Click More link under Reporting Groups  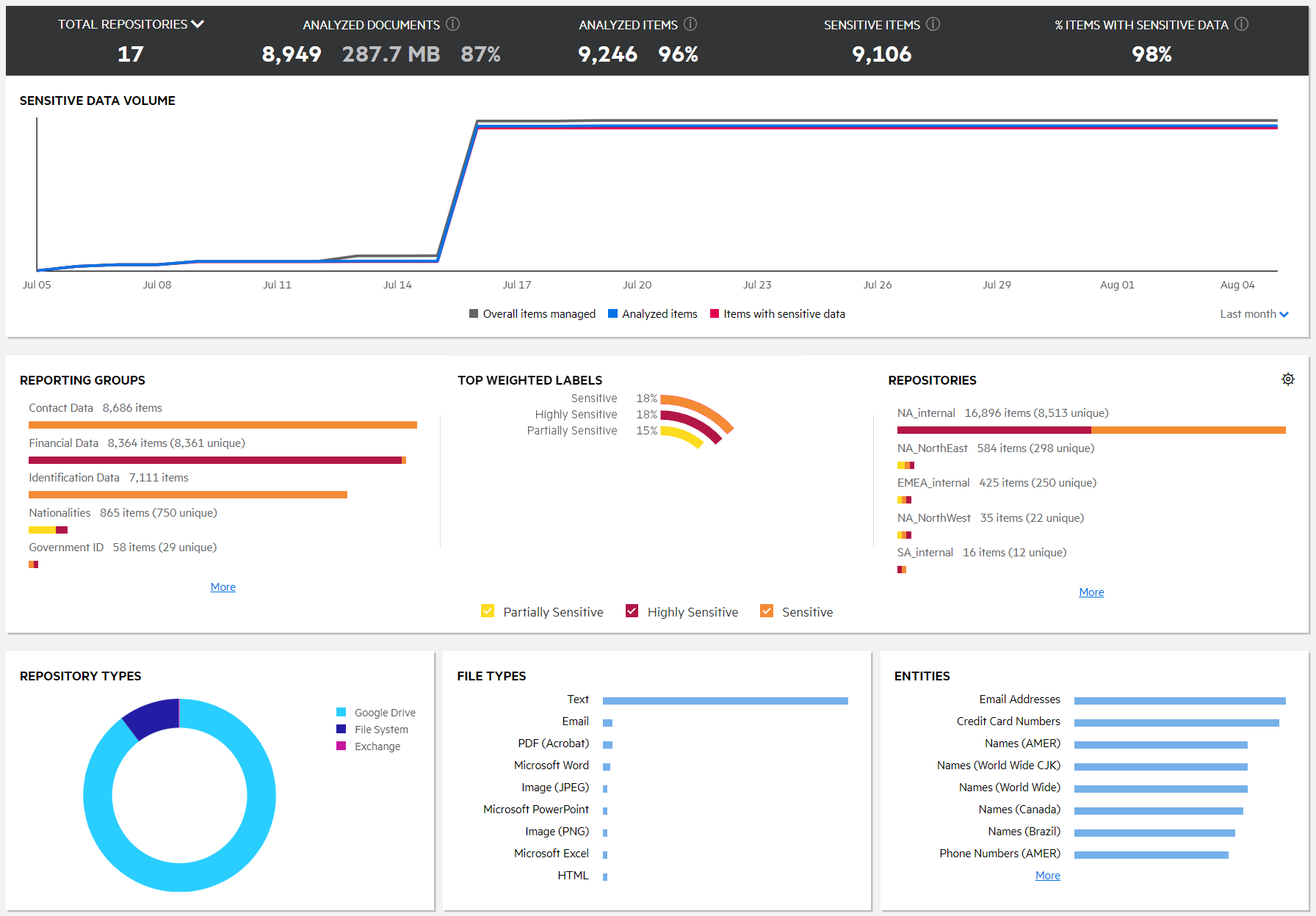(223, 587)
